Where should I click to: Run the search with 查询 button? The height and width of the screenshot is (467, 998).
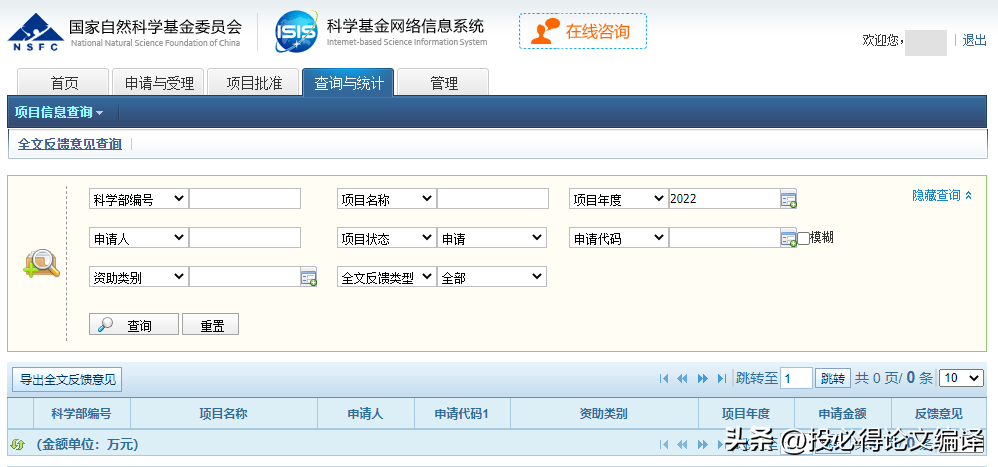click(x=134, y=324)
